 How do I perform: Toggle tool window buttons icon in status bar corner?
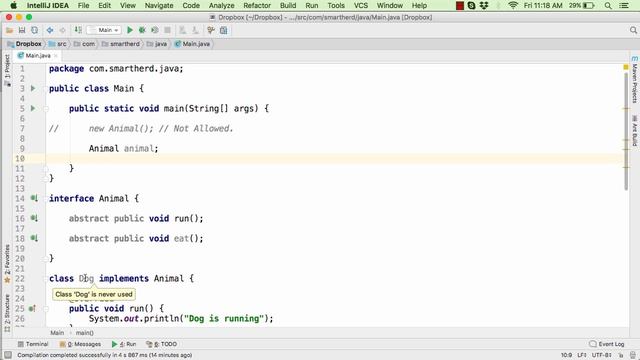click(8, 355)
